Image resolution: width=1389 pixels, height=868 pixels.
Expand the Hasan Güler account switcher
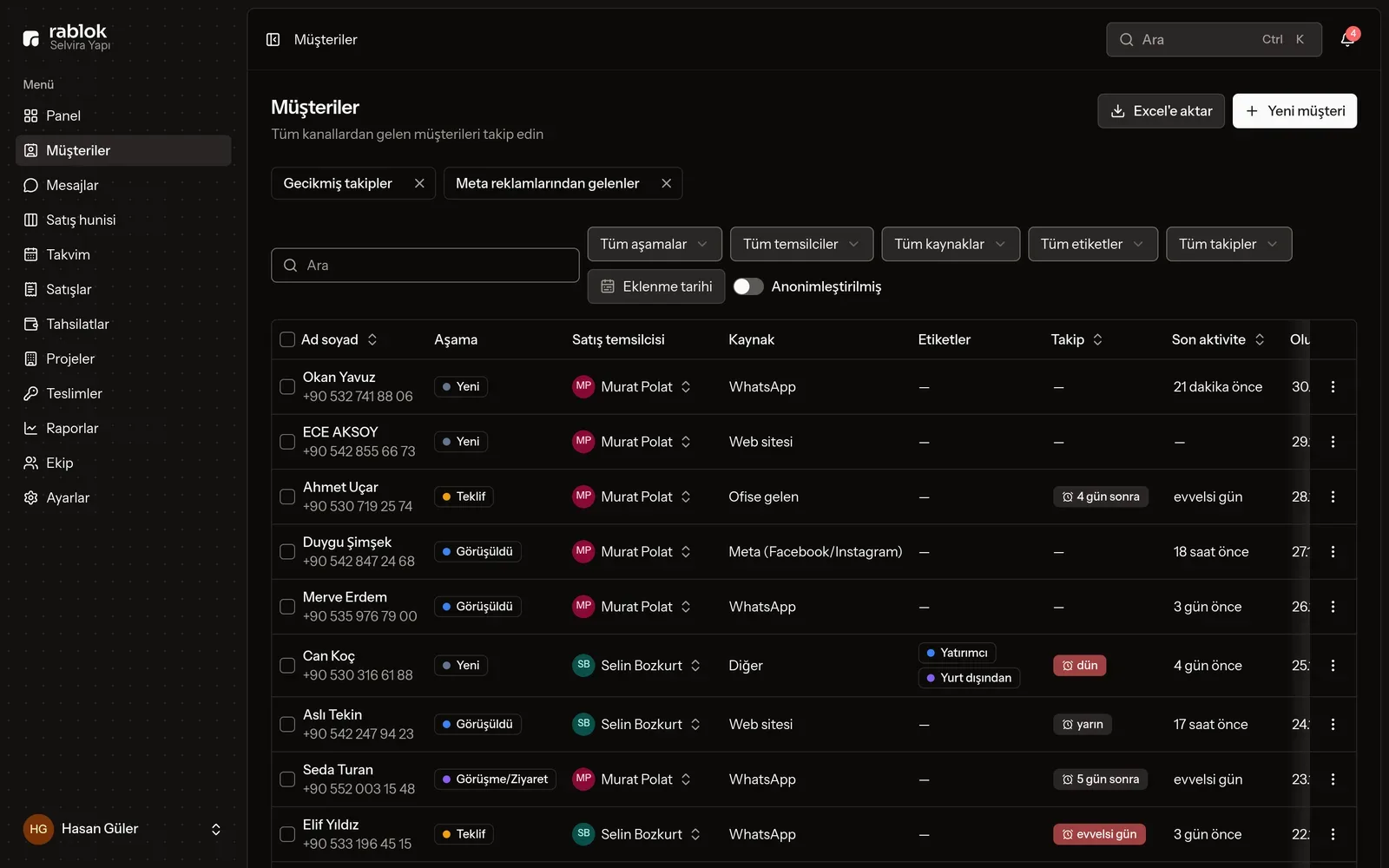pos(123,829)
